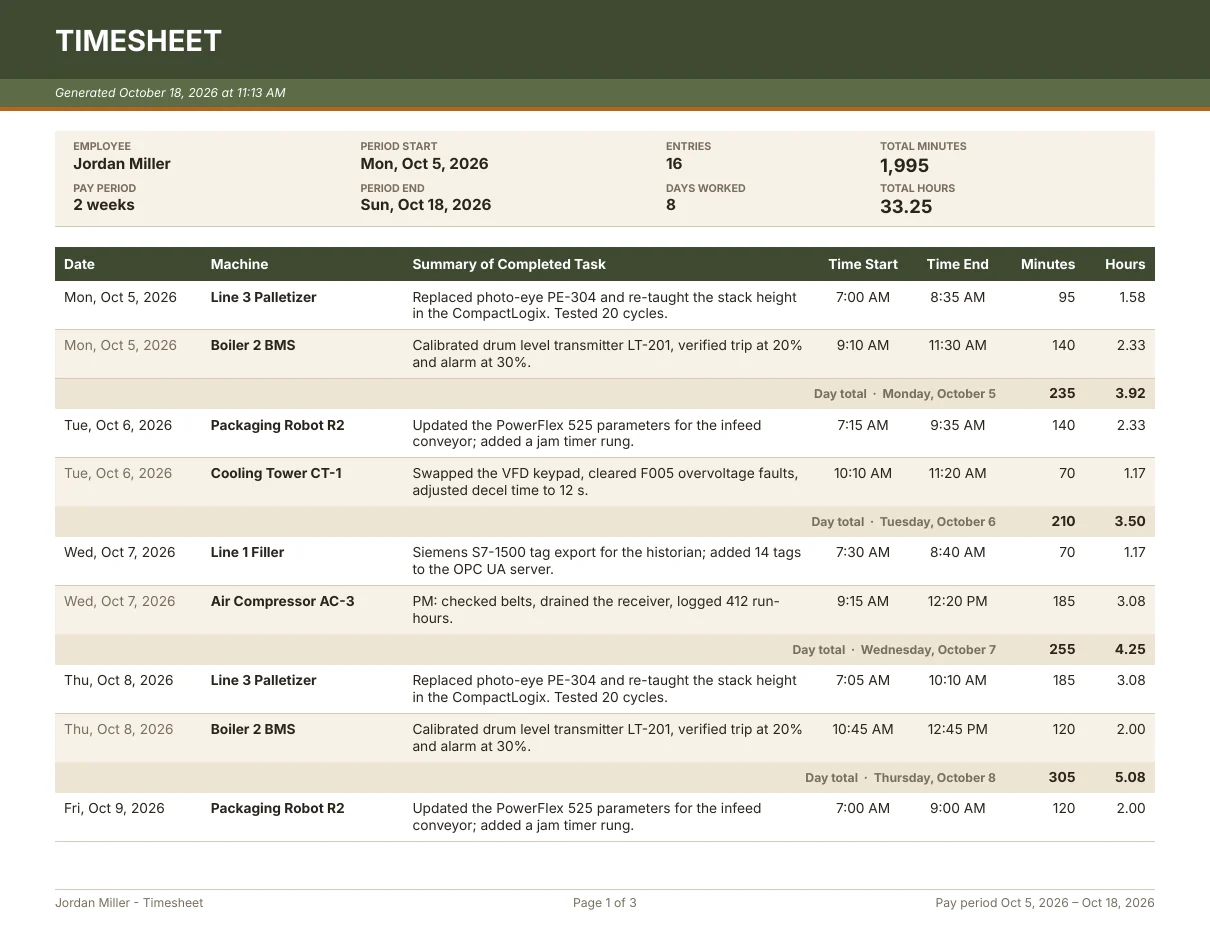The height and width of the screenshot is (935, 1210).
Task: Click 'Day total · Tuesday, October 6' label
Action: click(x=904, y=522)
